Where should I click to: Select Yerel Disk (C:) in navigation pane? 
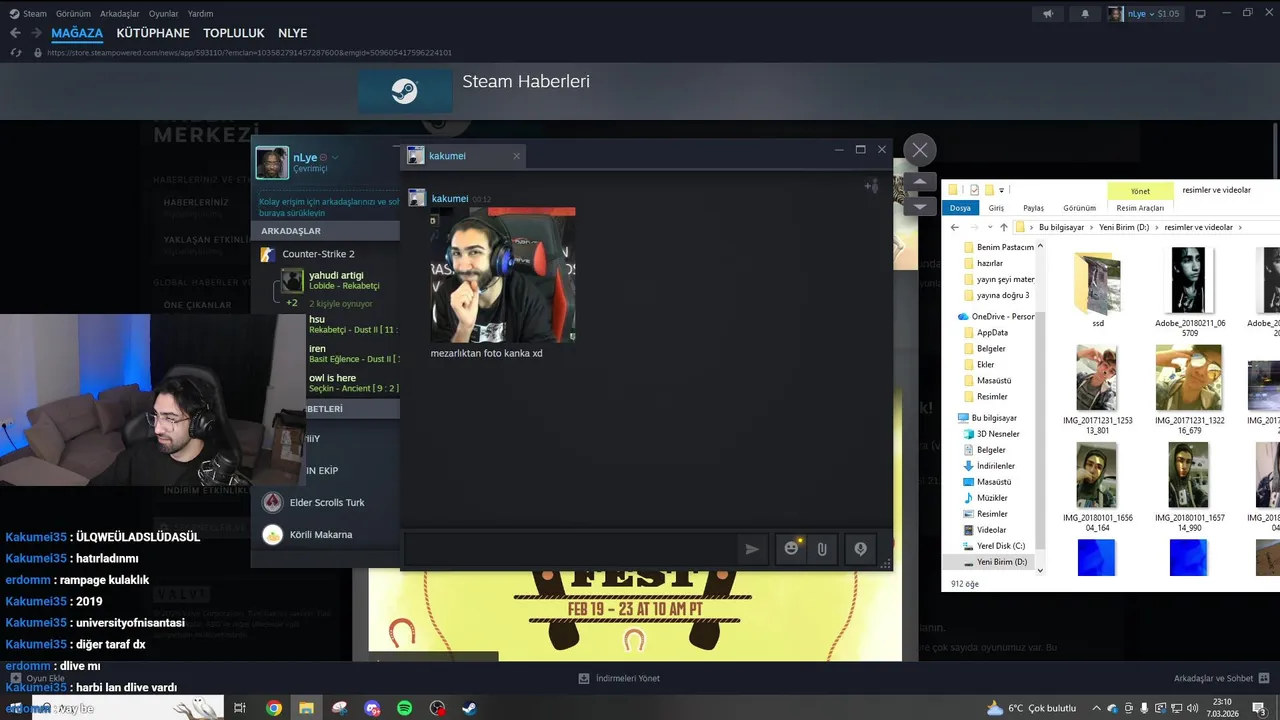(1000, 546)
